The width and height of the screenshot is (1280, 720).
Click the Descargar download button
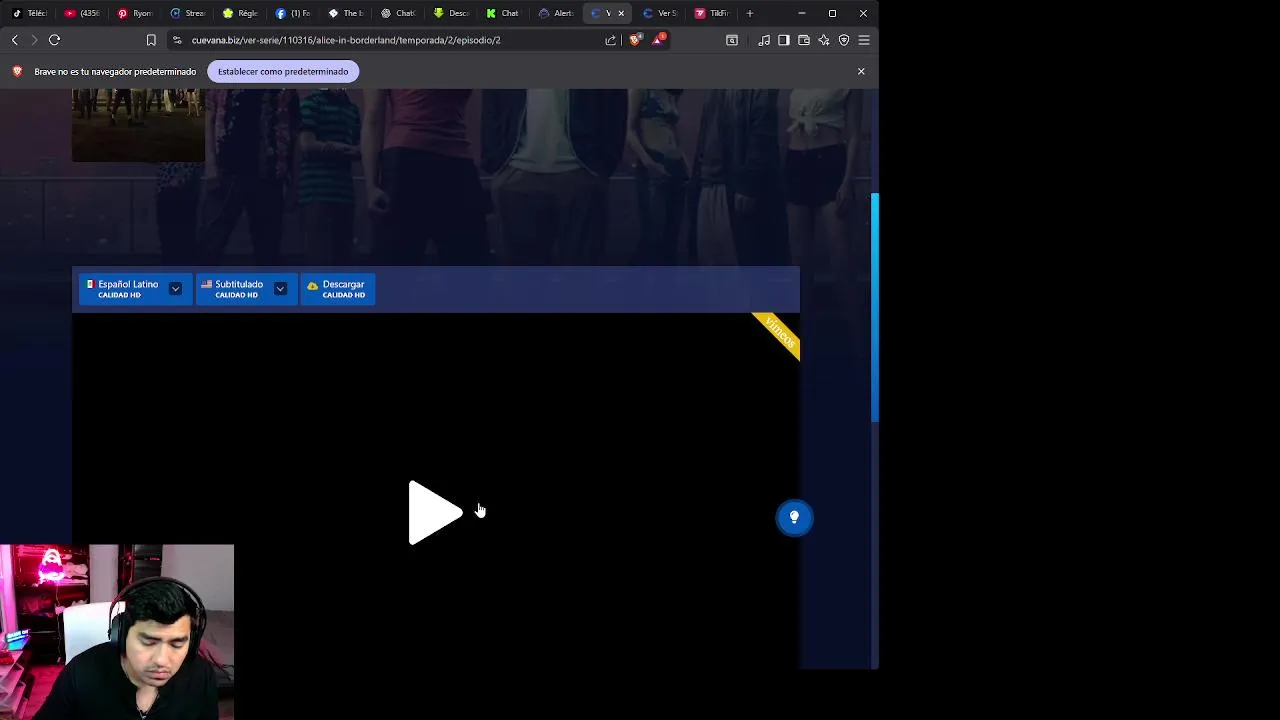[x=338, y=289]
